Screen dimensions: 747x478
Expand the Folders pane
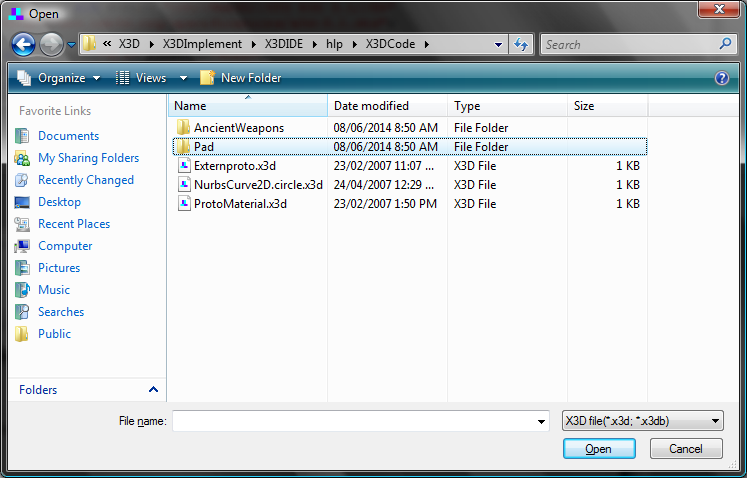[153, 390]
